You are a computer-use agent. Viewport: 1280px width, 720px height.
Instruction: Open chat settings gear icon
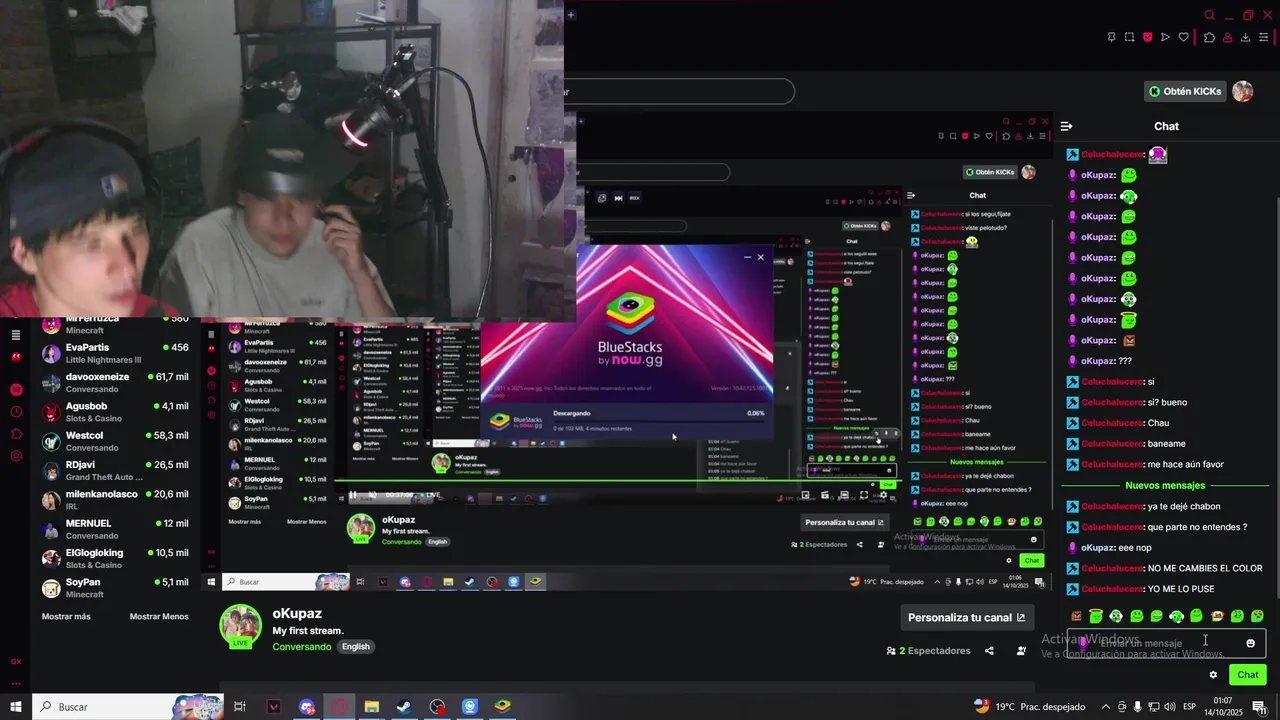(x=1213, y=675)
